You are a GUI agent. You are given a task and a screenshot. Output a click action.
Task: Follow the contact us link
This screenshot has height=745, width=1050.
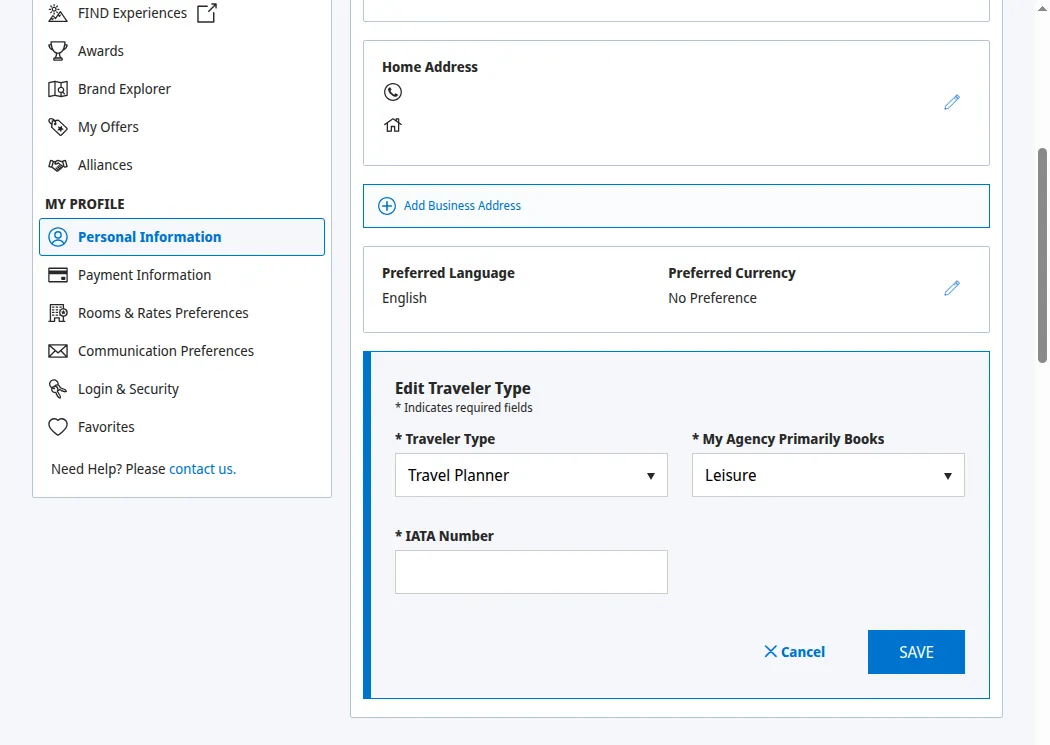pos(202,469)
